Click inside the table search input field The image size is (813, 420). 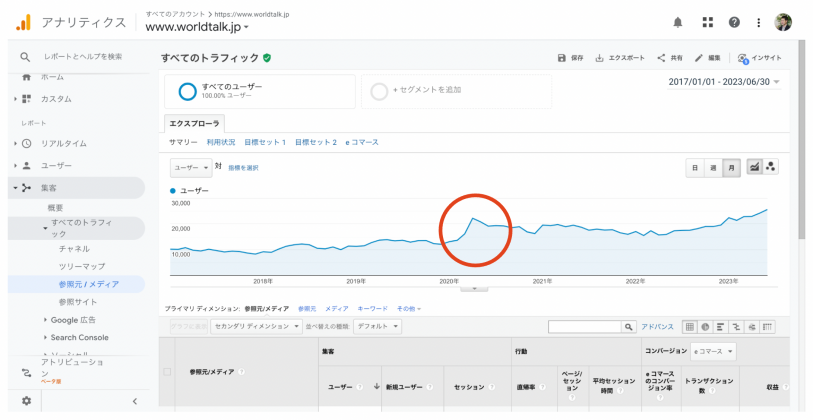[585, 327]
